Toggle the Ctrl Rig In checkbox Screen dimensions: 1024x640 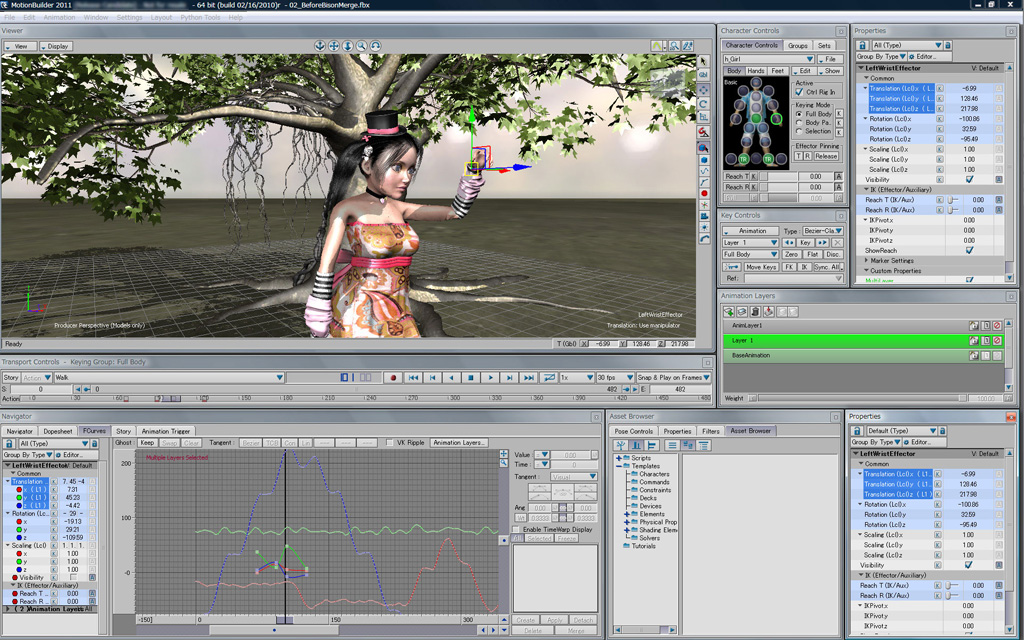[799, 92]
